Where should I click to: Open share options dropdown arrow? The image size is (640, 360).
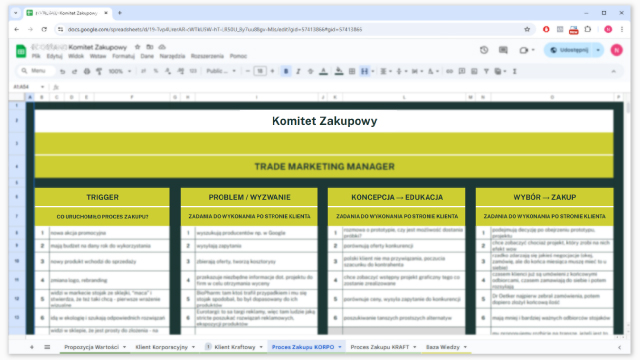(598, 50)
